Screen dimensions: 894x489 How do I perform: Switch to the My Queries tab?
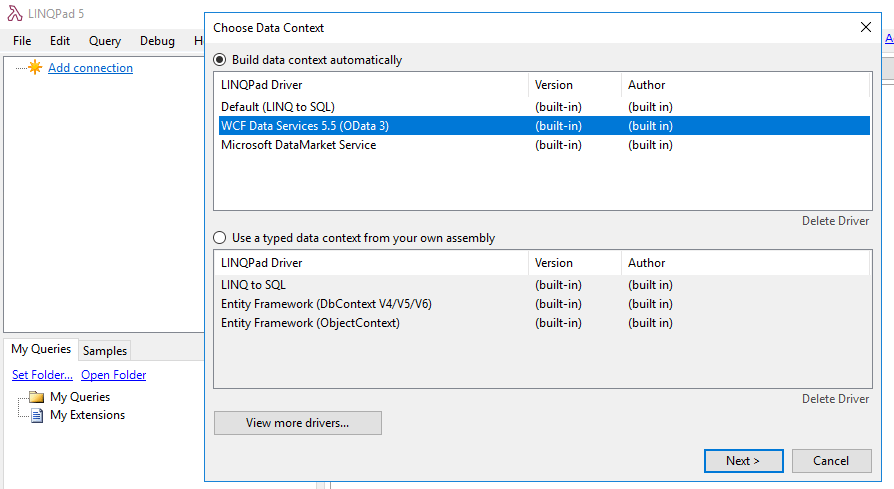click(41, 349)
